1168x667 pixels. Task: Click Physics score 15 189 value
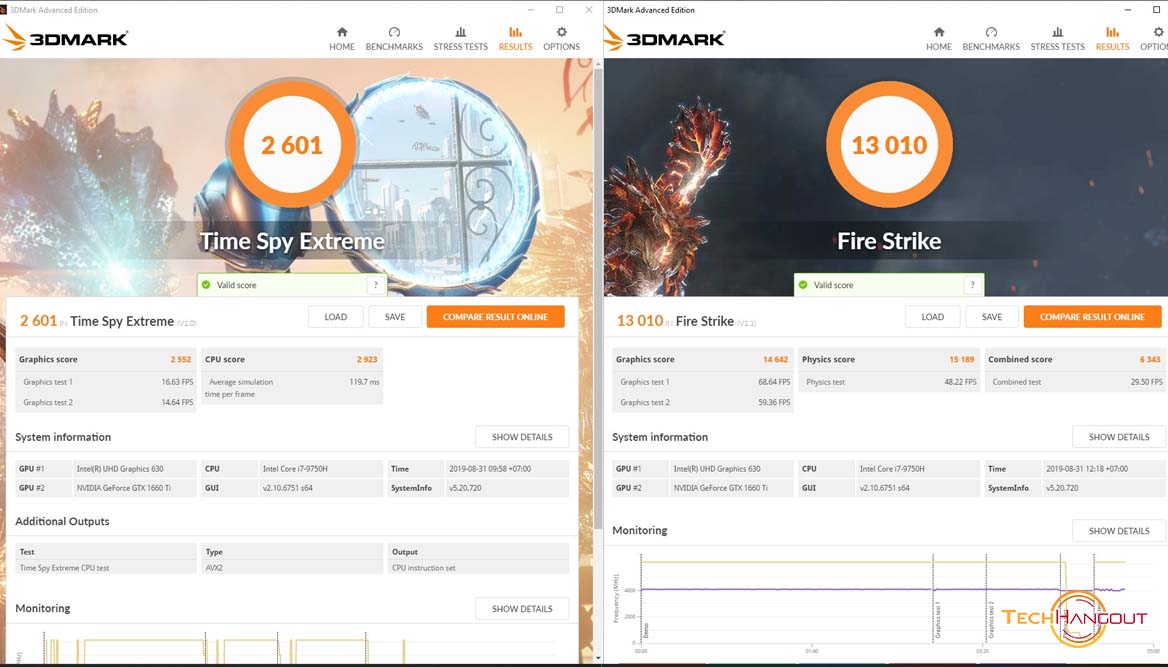tap(961, 359)
